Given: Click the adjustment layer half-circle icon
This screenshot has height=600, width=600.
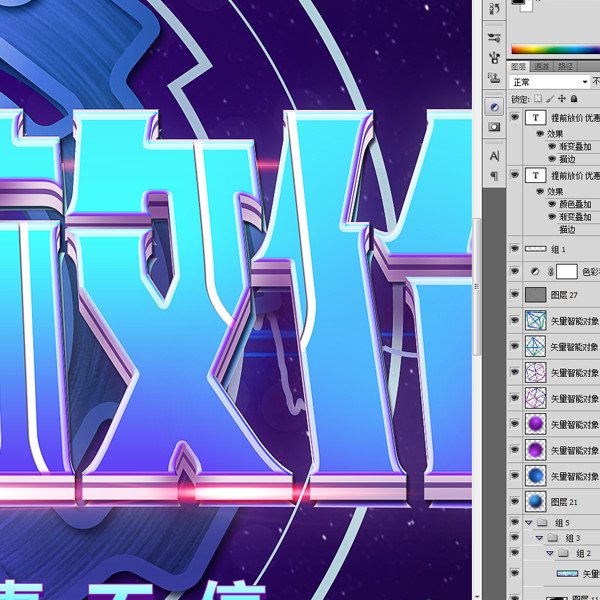Looking at the screenshot, I should coord(535,272).
